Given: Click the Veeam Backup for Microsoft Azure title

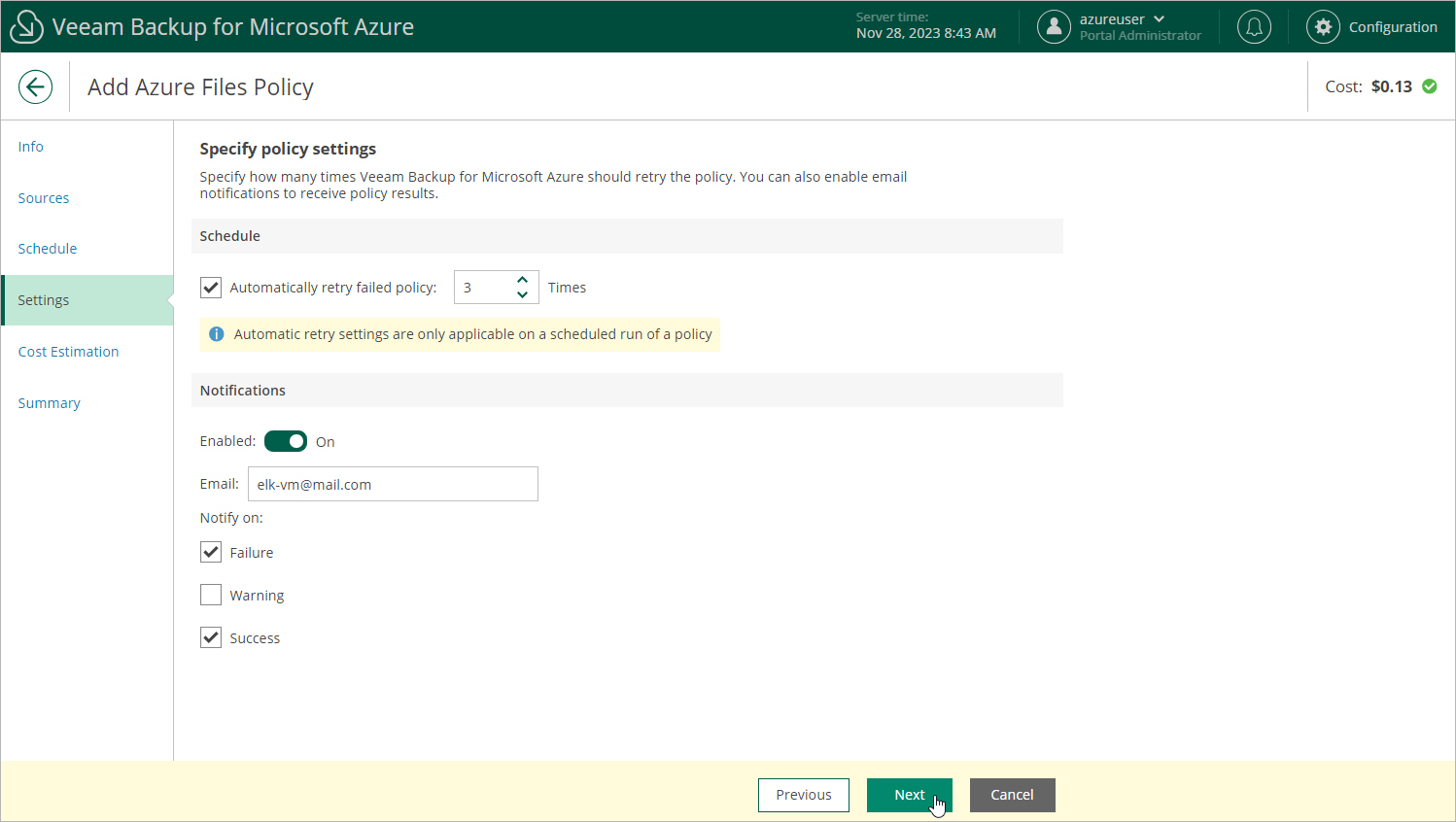Looking at the screenshot, I should tap(233, 27).
